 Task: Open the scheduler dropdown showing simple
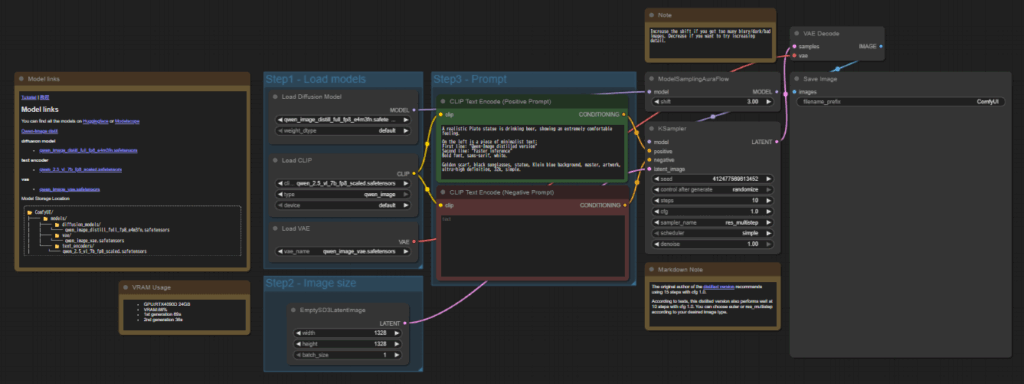(x=712, y=233)
